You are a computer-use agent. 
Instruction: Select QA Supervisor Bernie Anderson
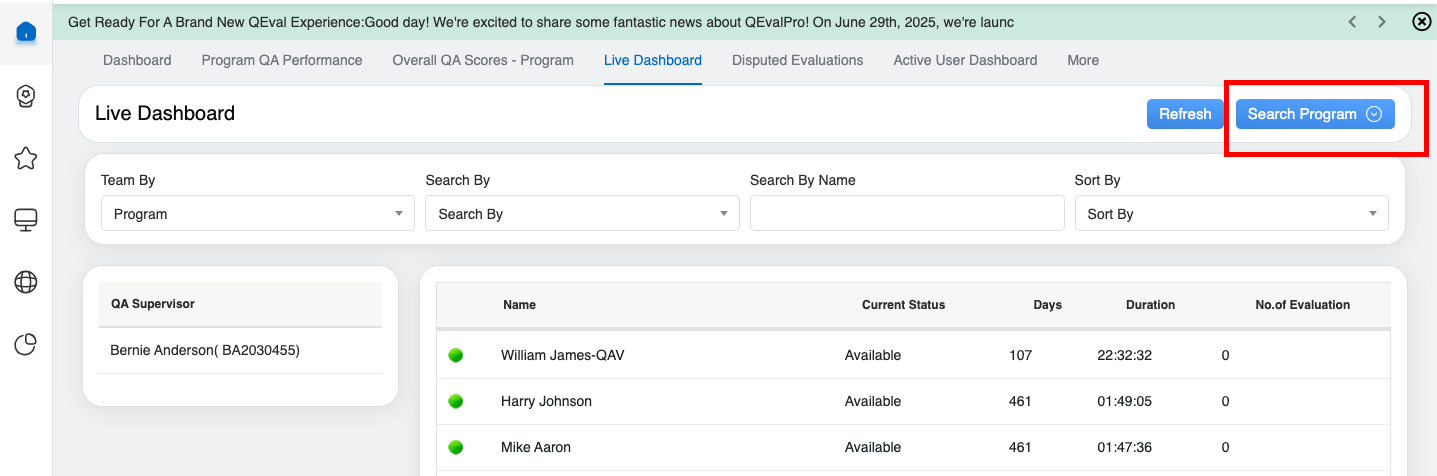click(x=205, y=350)
